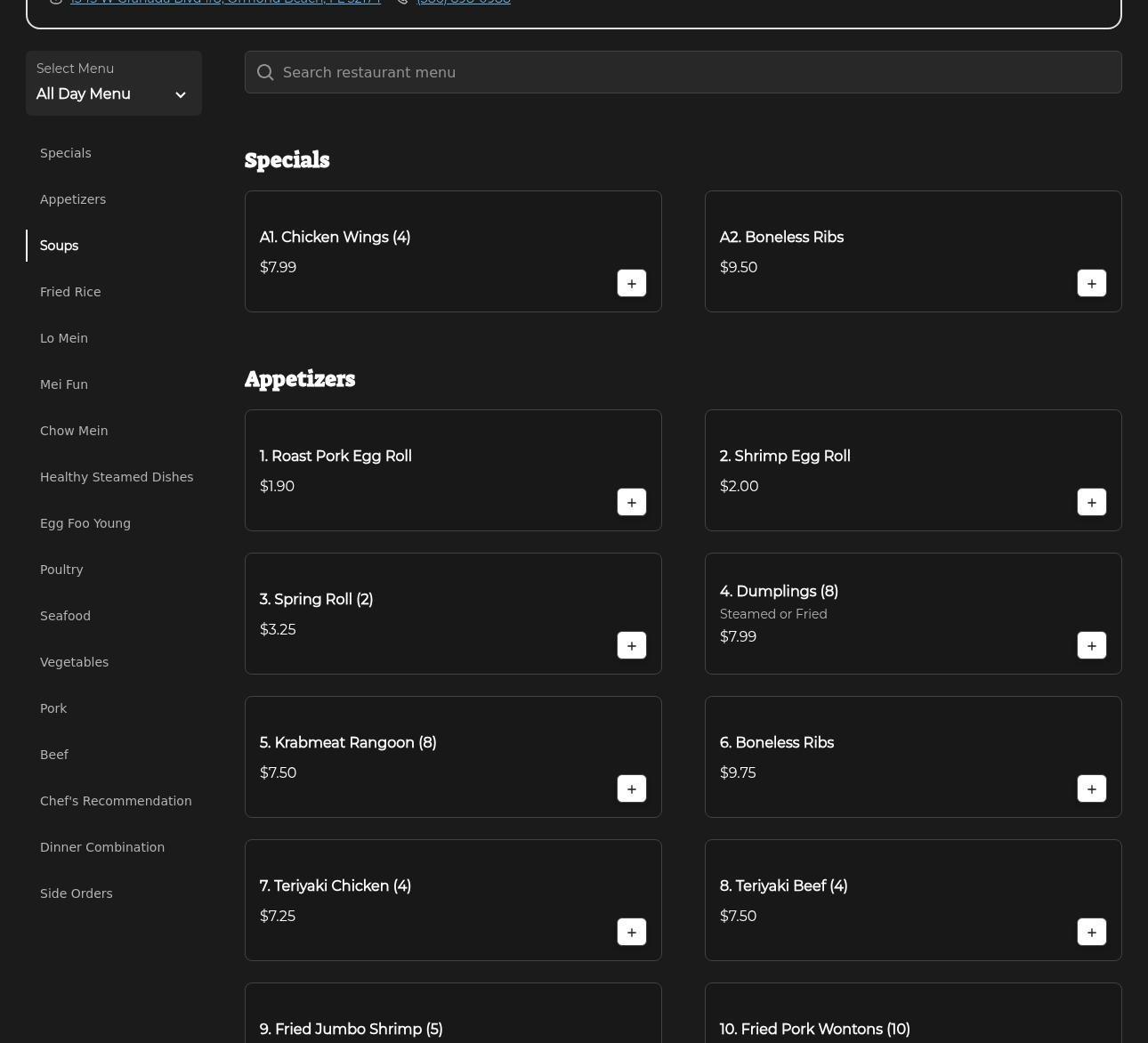Viewport: 1148px width, 1043px height.
Task: Add Roast Pork Egg Roll to cart
Action: (x=631, y=503)
